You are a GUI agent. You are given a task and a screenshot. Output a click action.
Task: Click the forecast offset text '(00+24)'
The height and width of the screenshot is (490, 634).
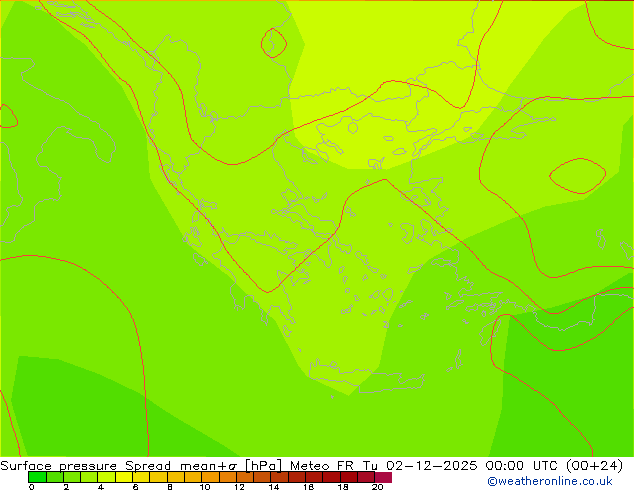tap(594, 466)
